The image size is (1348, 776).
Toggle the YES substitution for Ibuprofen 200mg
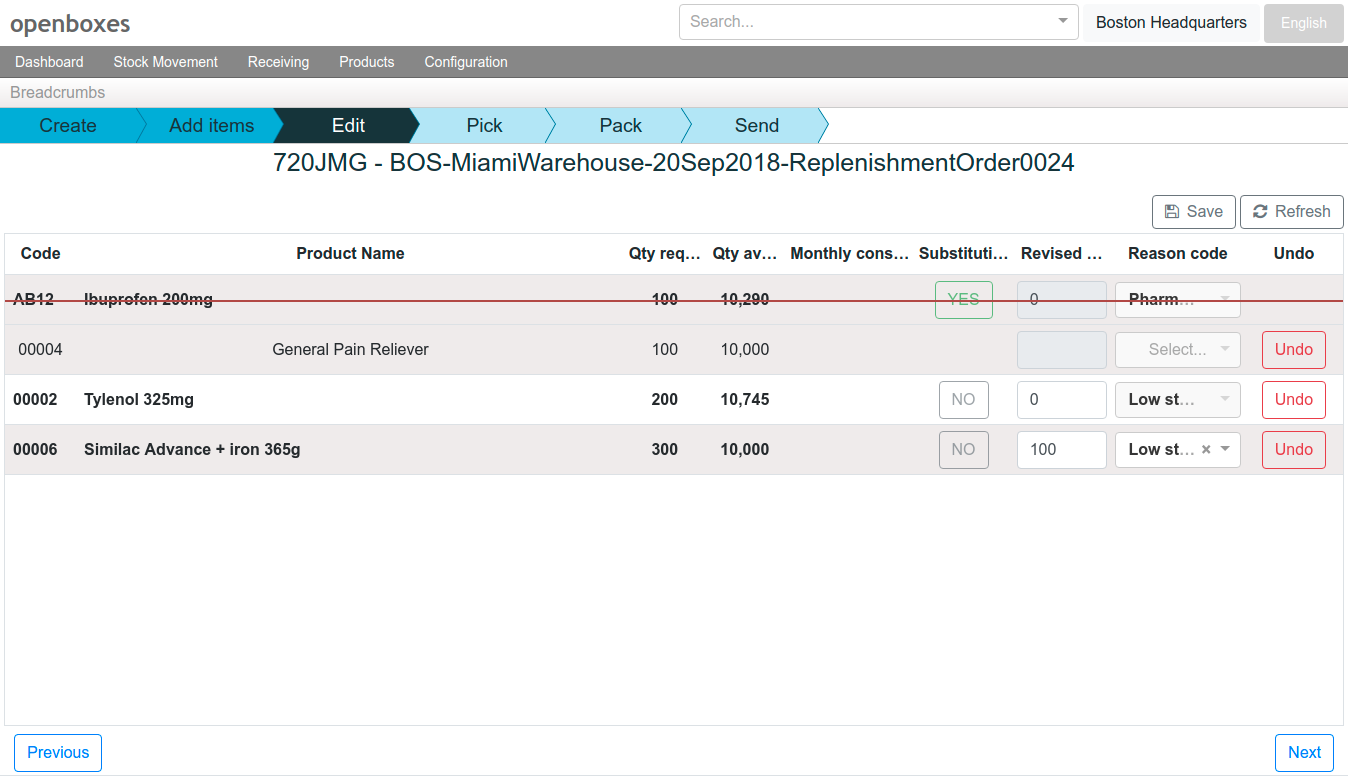pyautogui.click(x=963, y=300)
